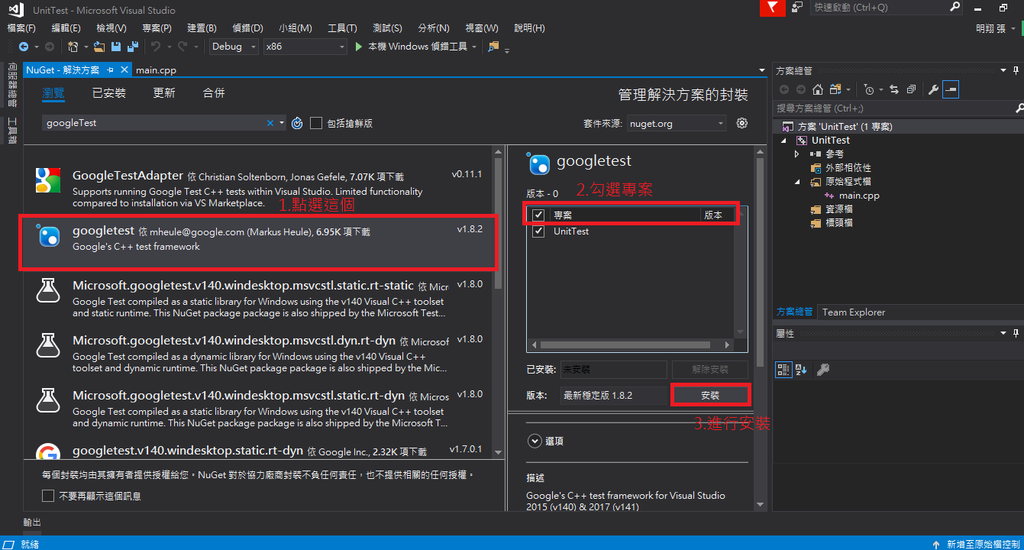Pin the NuGet document tab
Image resolution: width=1024 pixels, height=550 pixels.
[x=110, y=70]
